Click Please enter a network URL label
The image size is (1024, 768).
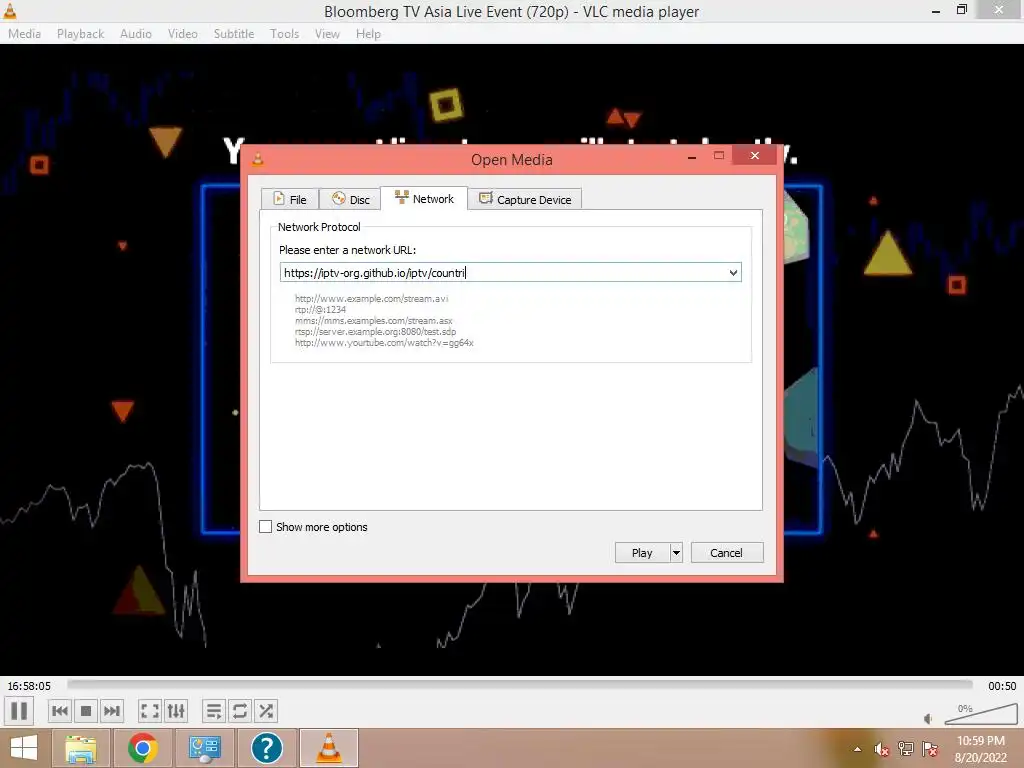point(347,250)
